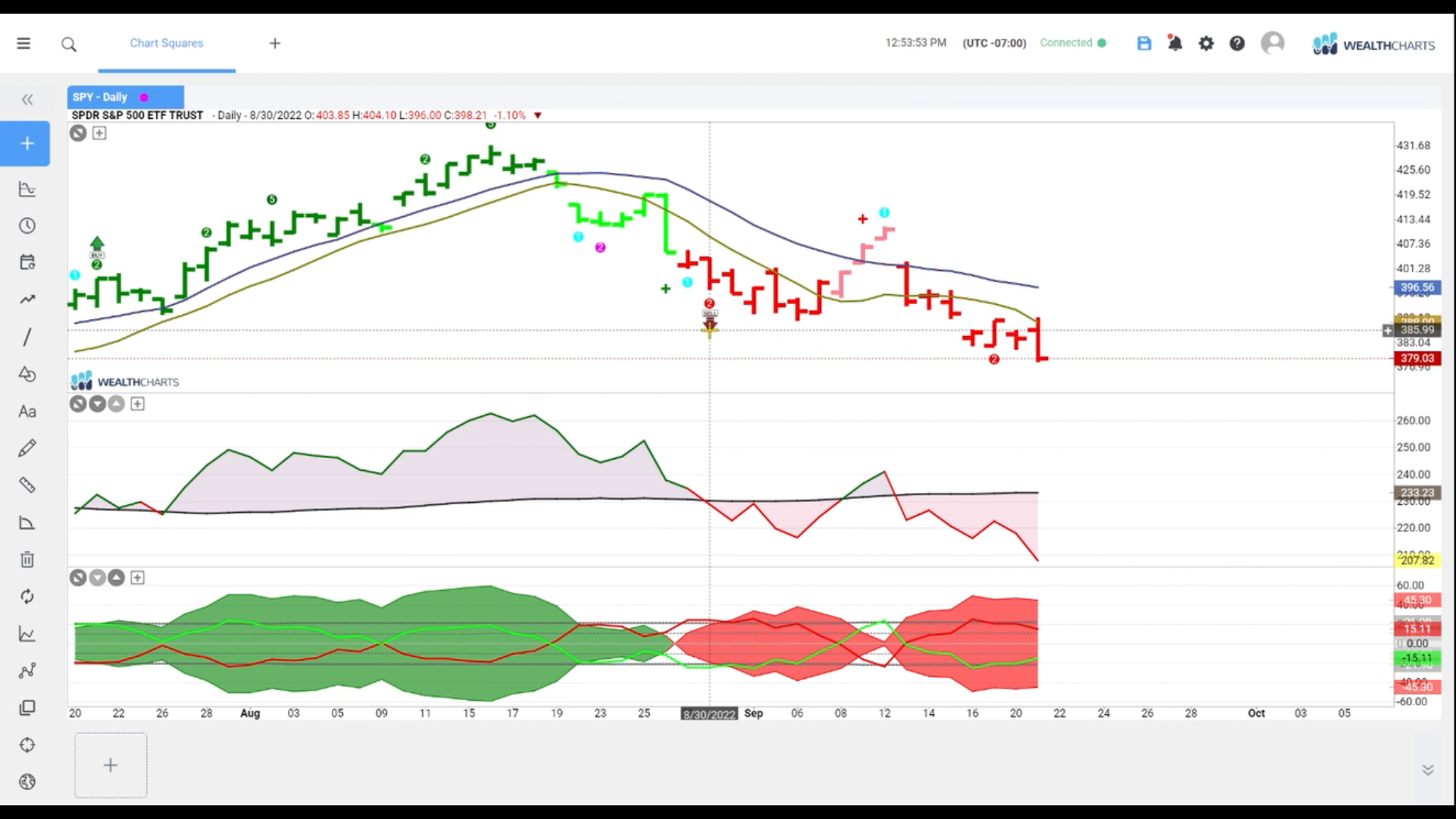The height and width of the screenshot is (819, 1456).
Task: Click the 379.03 red price label
Action: point(1416,358)
